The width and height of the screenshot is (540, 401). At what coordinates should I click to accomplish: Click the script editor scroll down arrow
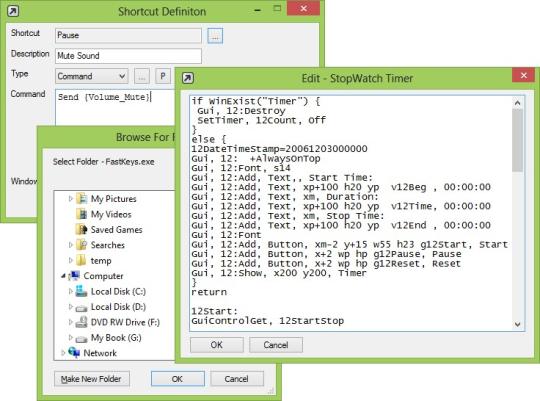click(x=517, y=325)
